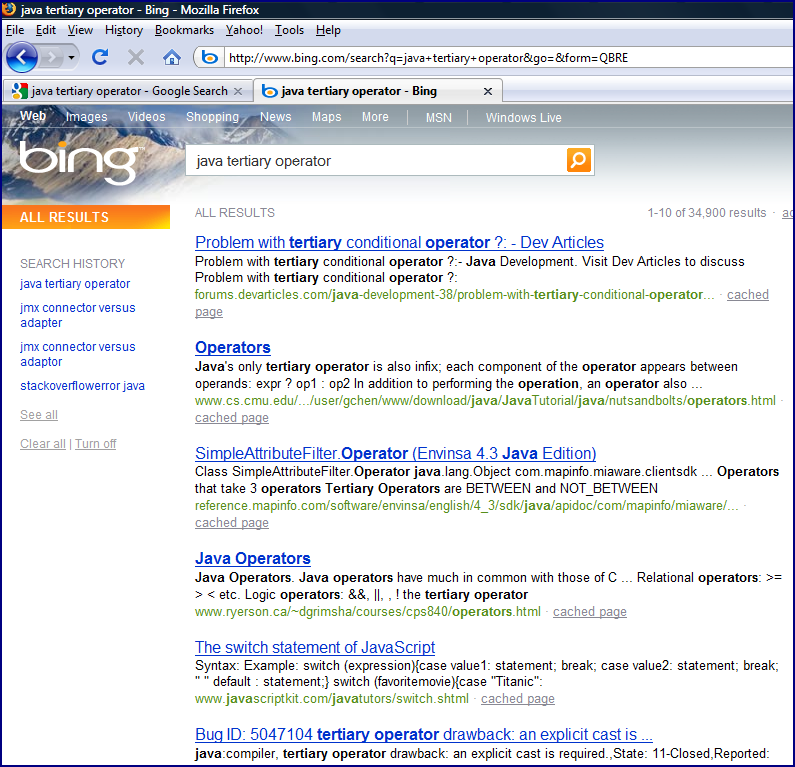The image size is (795, 767).
Task: Go to Videos search
Action: (x=147, y=117)
